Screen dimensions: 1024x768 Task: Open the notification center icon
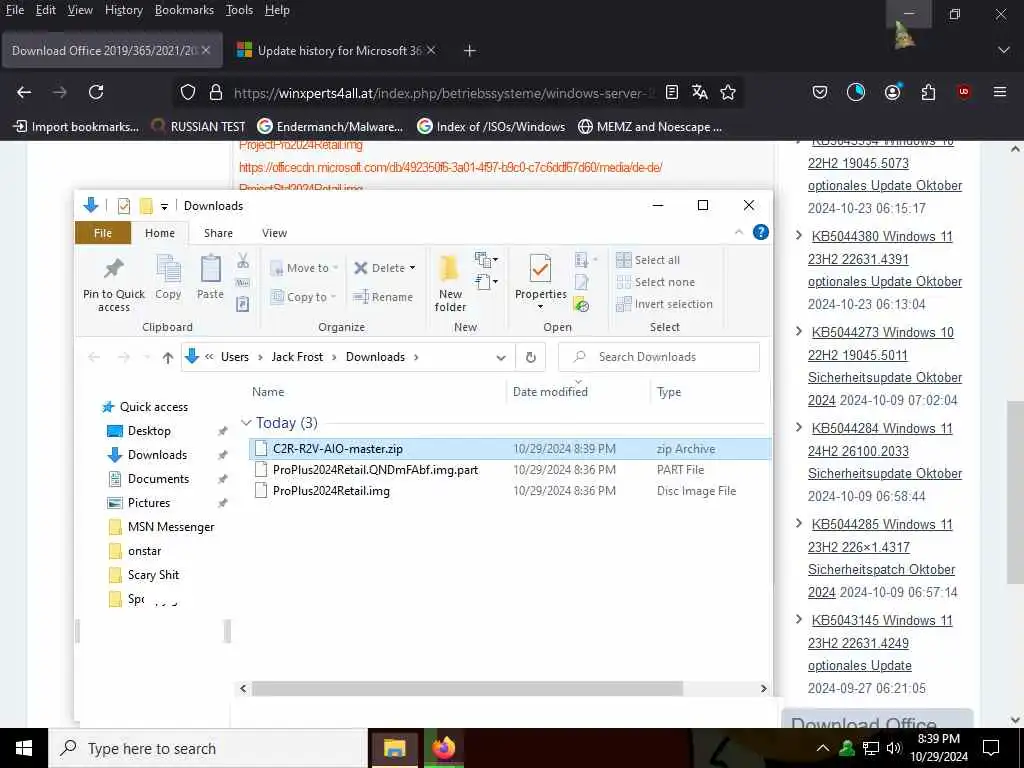(x=991, y=748)
